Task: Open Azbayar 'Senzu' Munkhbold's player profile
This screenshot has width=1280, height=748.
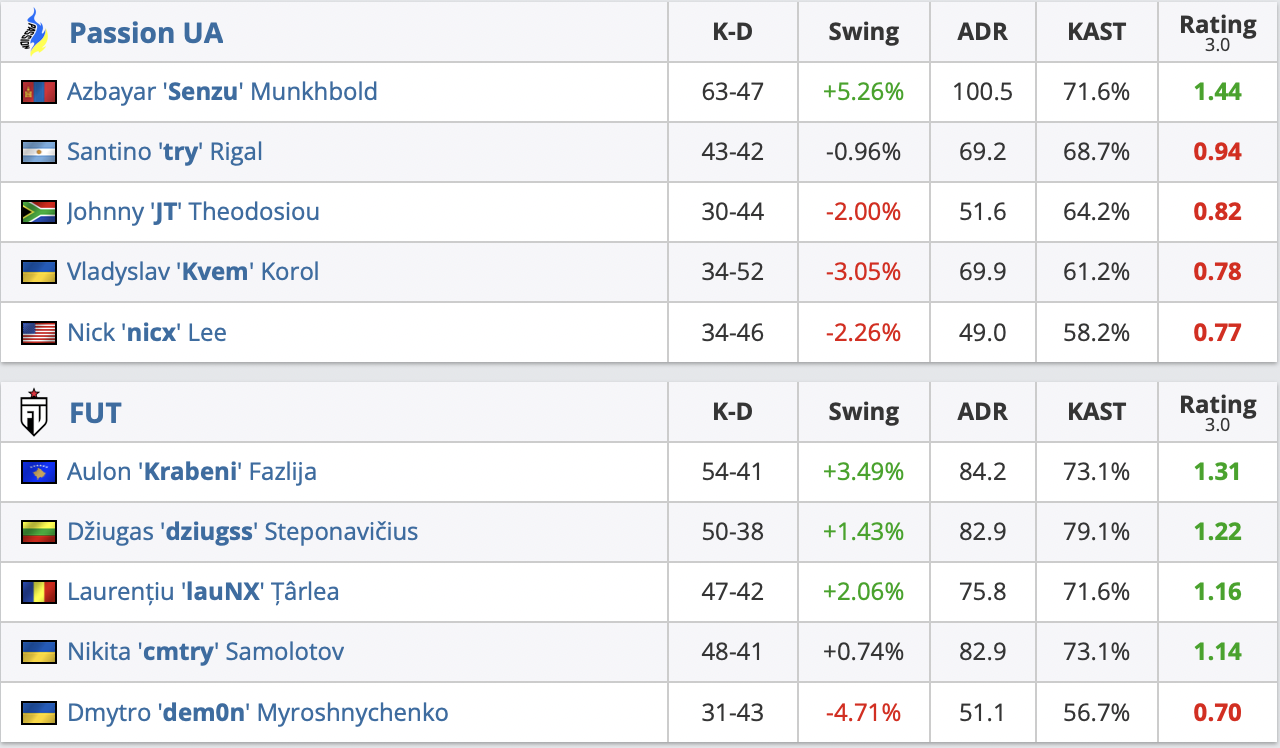Action: pos(222,92)
